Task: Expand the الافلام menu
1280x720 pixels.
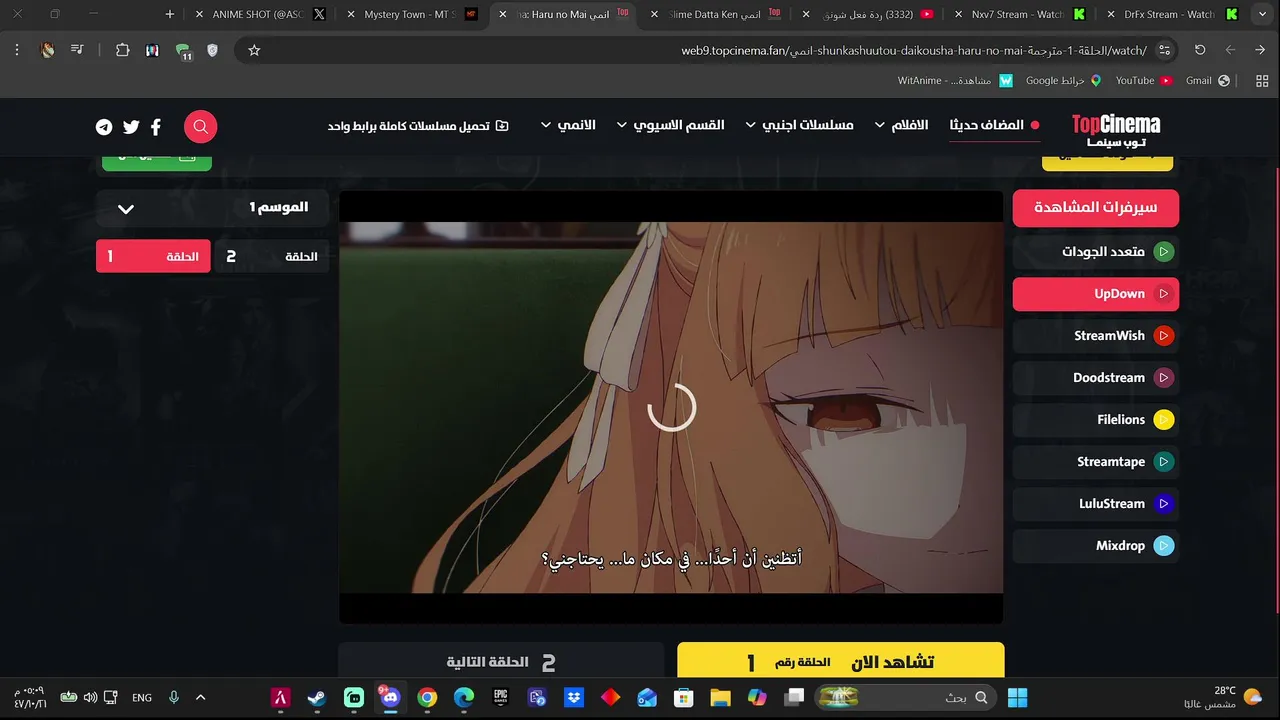Action: click(x=901, y=125)
